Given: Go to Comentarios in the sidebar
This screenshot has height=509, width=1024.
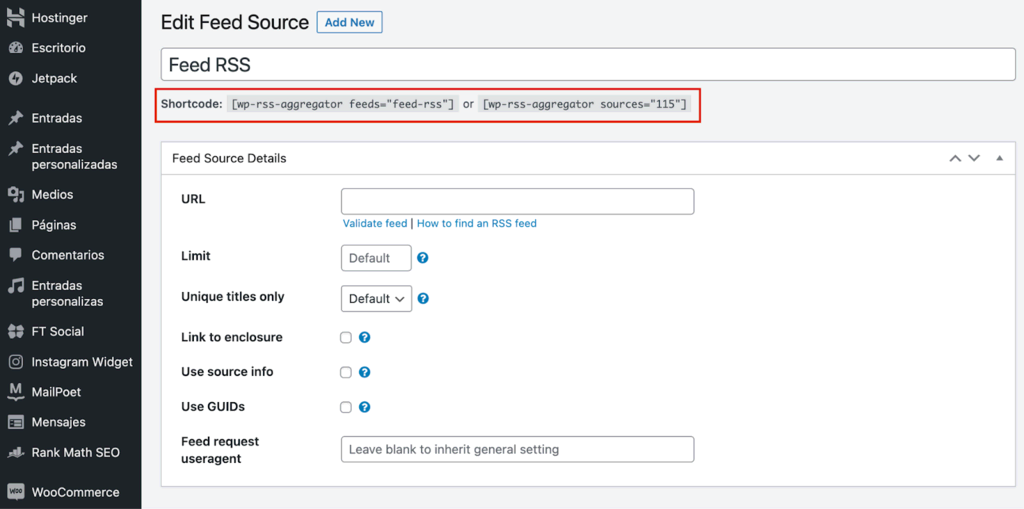Looking at the screenshot, I should tap(67, 255).
